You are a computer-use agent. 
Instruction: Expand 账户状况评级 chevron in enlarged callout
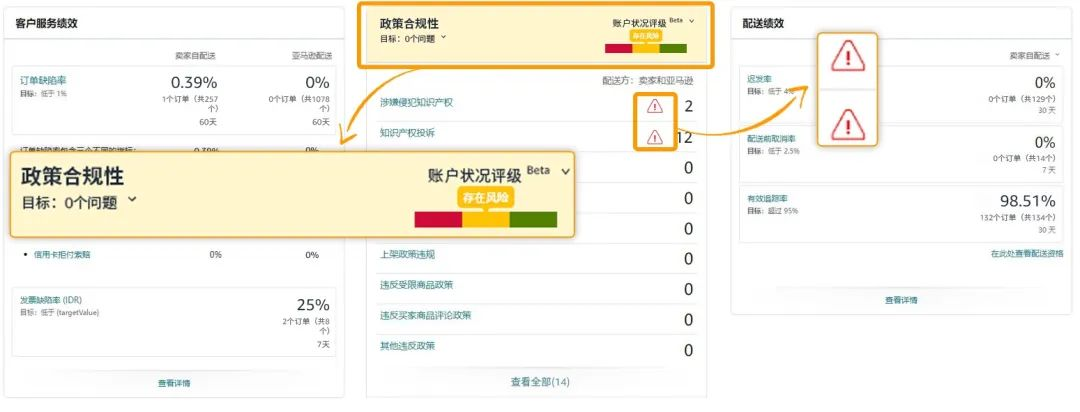tap(566, 172)
